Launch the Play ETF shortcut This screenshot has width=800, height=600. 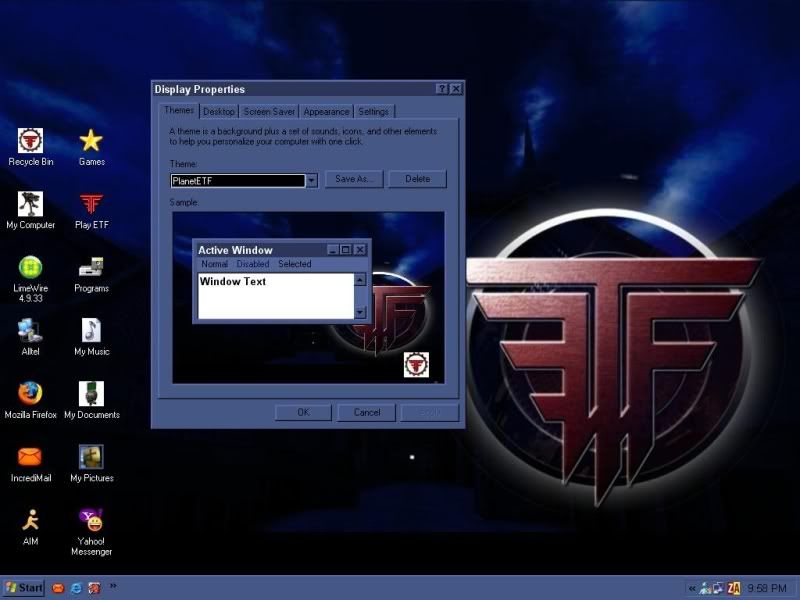[x=91, y=205]
